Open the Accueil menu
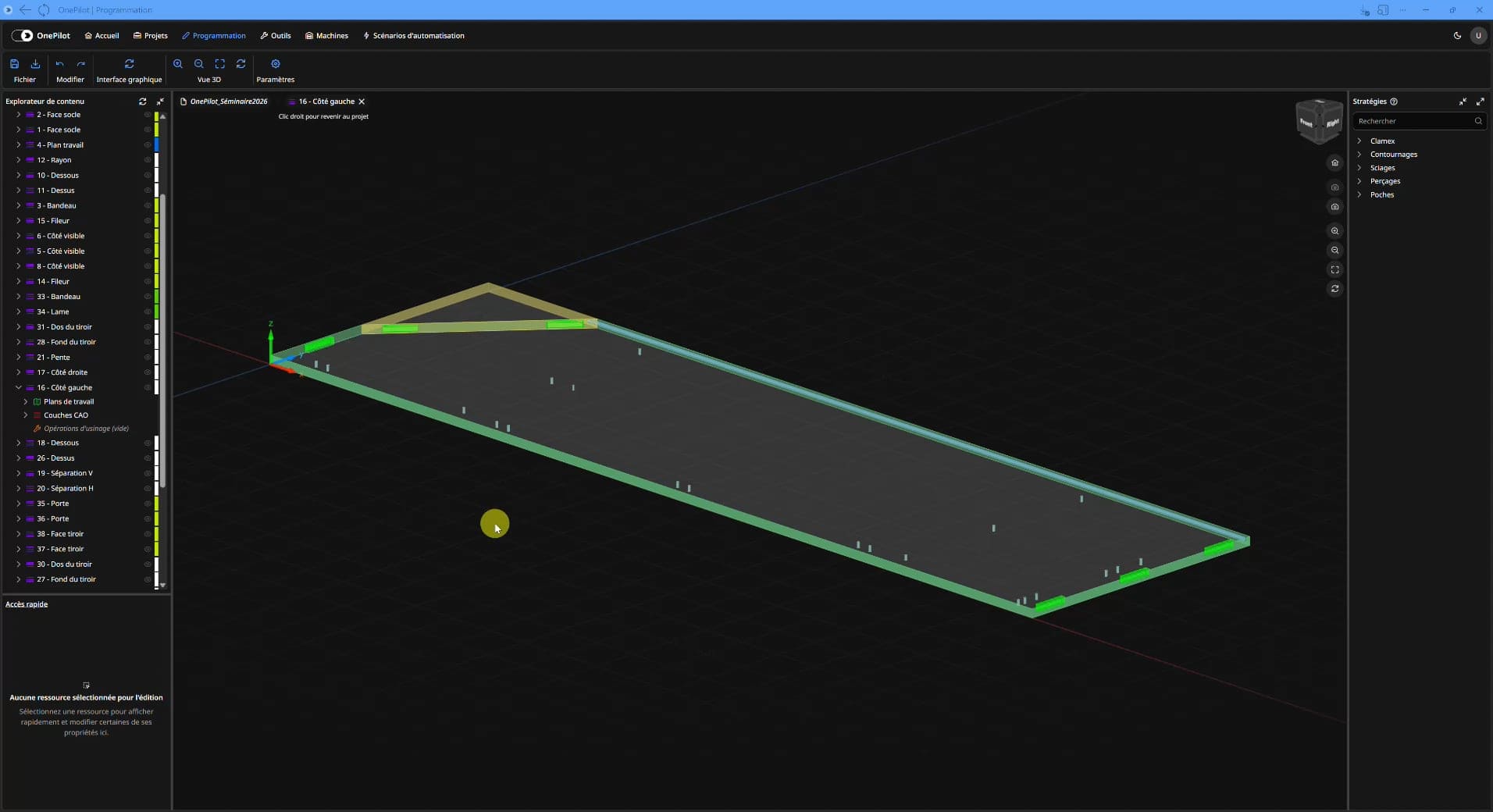 click(x=102, y=36)
